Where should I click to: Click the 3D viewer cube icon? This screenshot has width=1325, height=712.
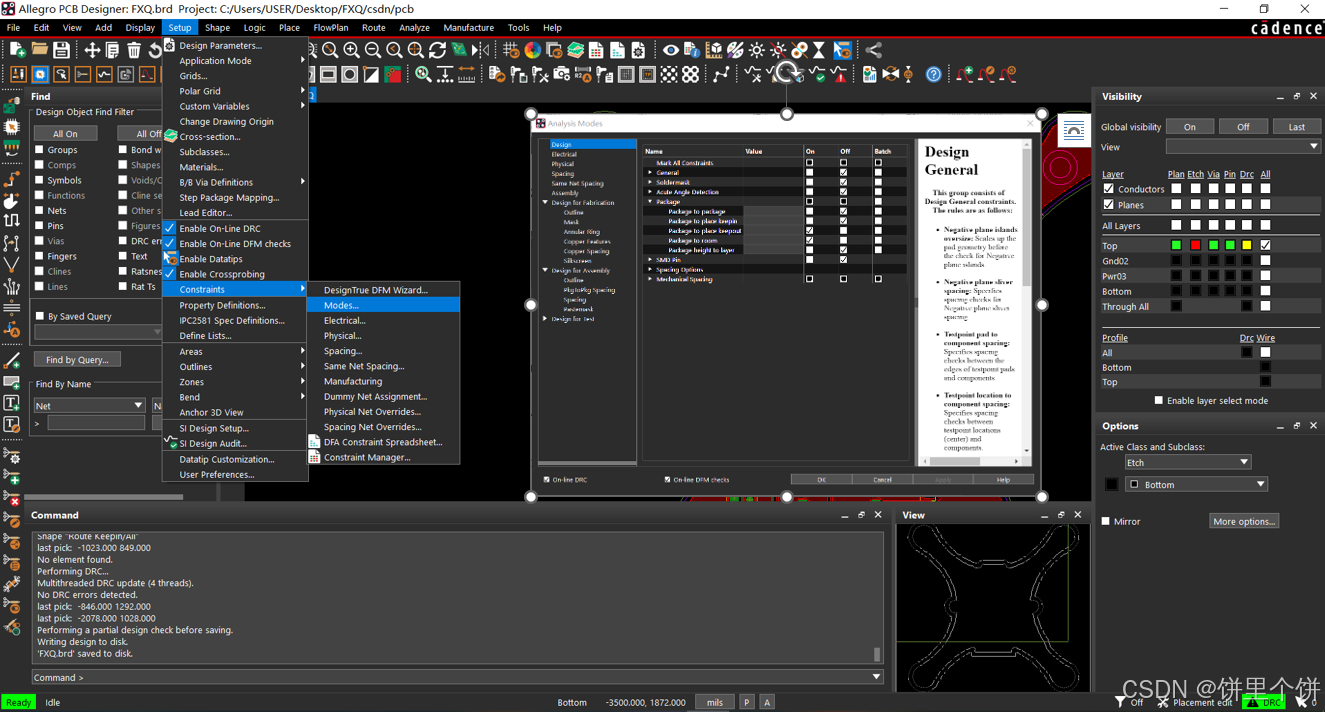click(714, 50)
